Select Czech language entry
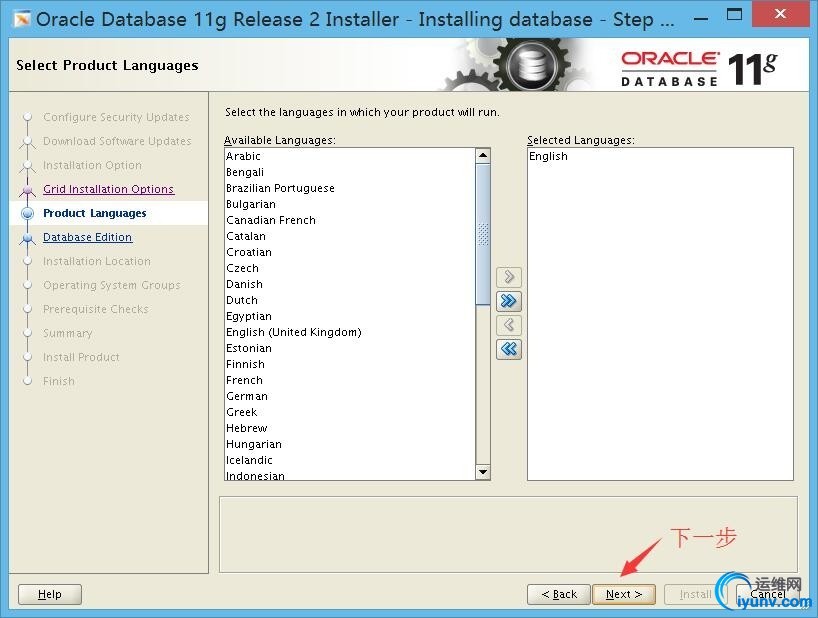 coord(350,268)
